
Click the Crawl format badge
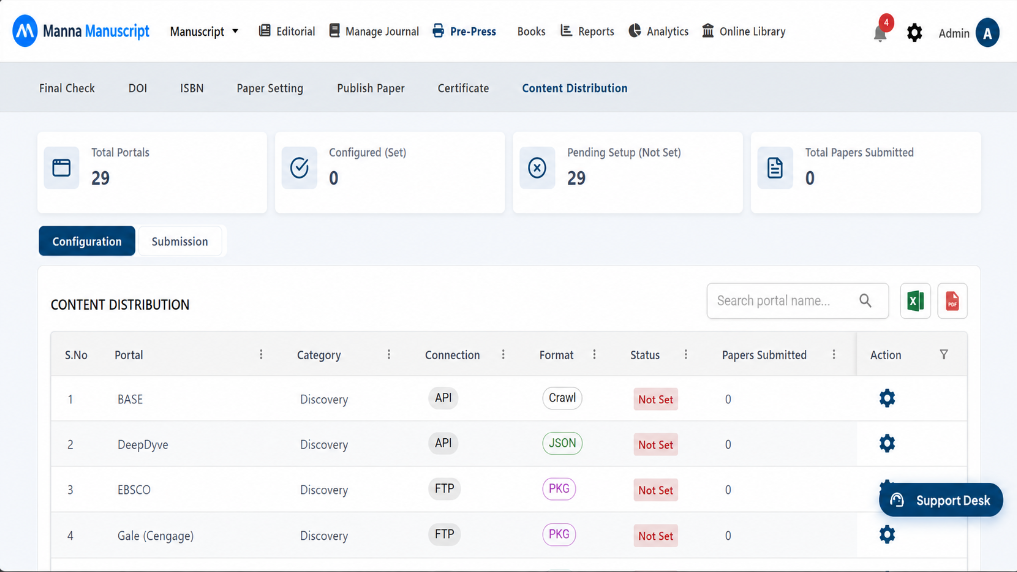pyautogui.click(x=562, y=398)
